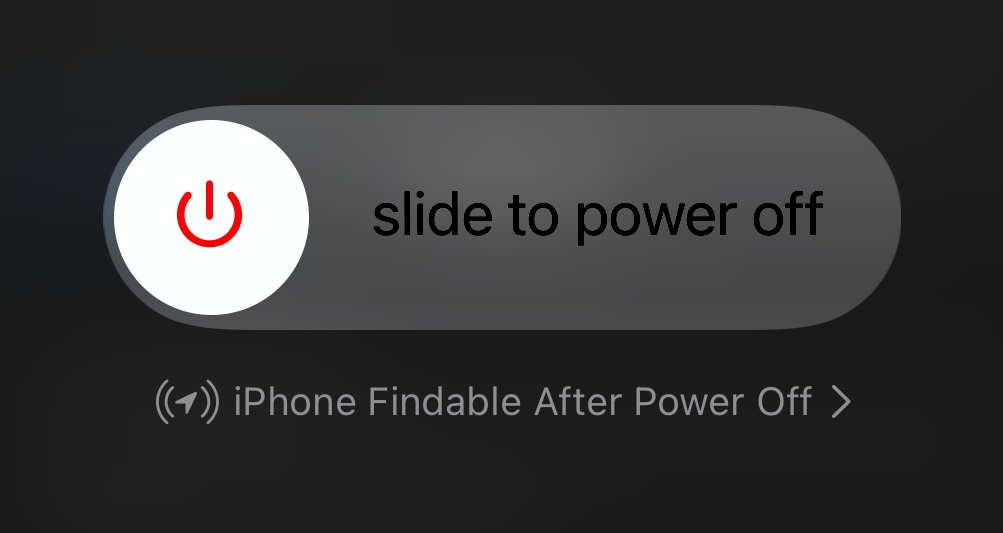Click the right arrow next to Findable option

coord(841,402)
